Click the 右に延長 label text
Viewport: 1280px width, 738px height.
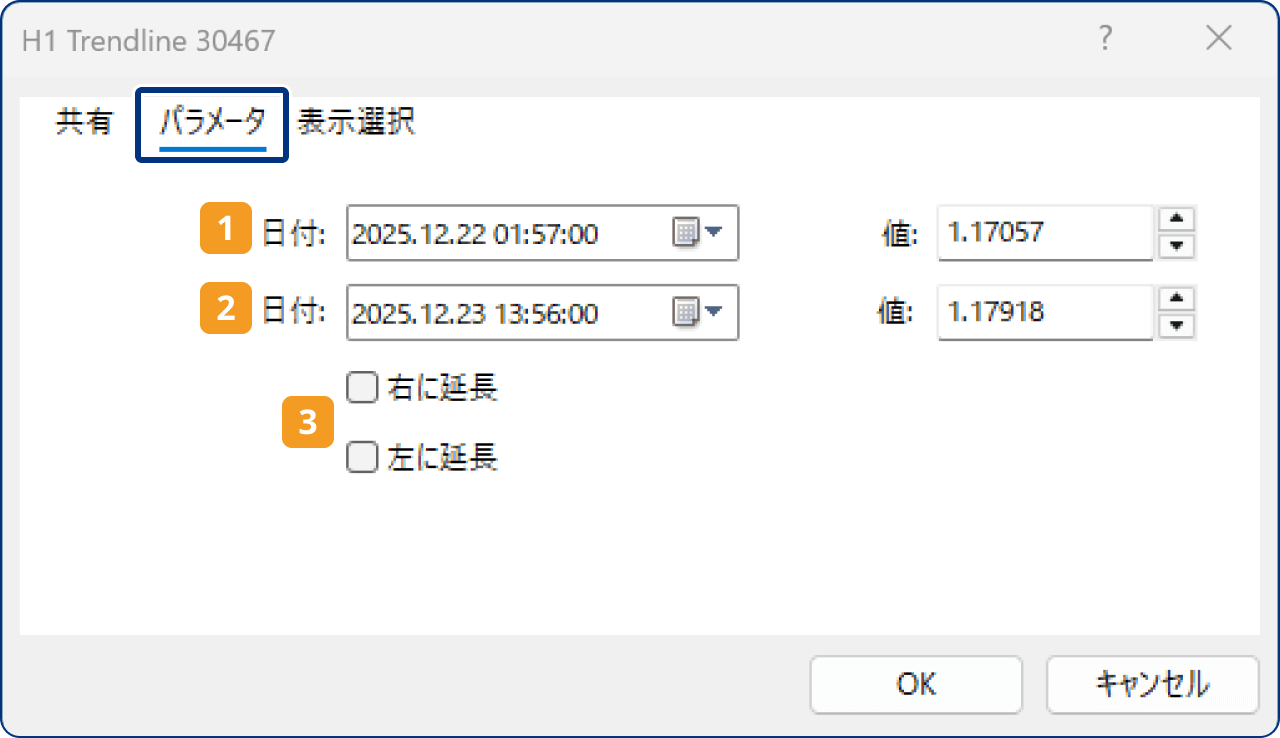pyautogui.click(x=442, y=388)
